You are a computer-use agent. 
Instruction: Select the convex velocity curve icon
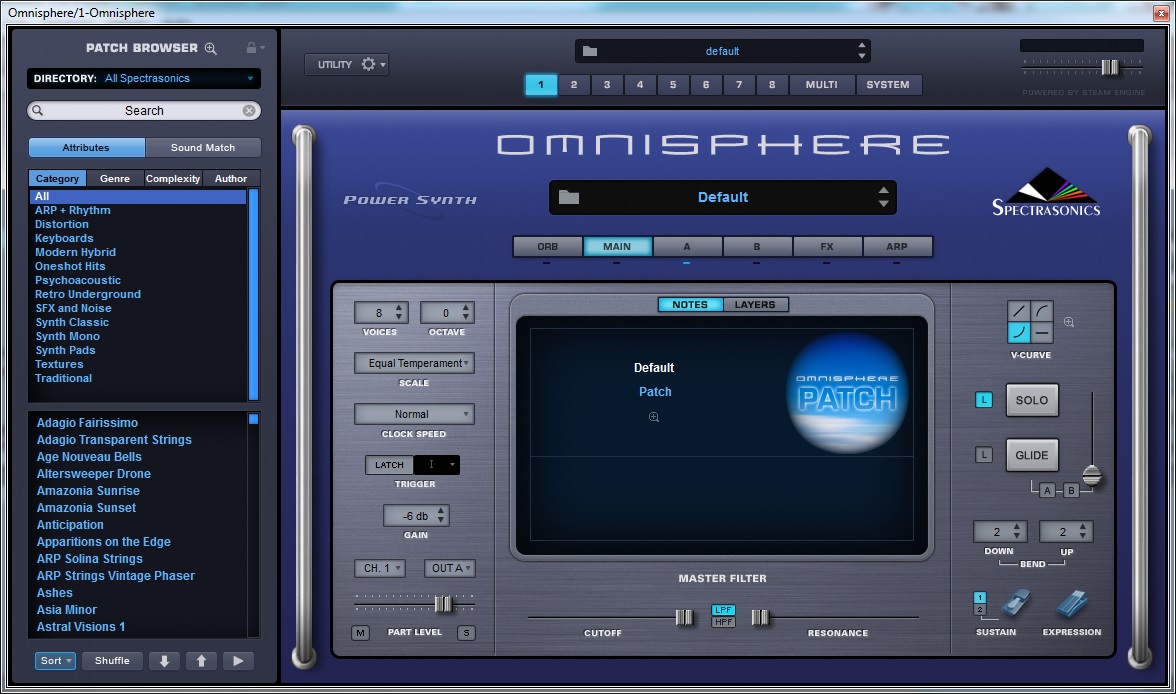(1042, 311)
